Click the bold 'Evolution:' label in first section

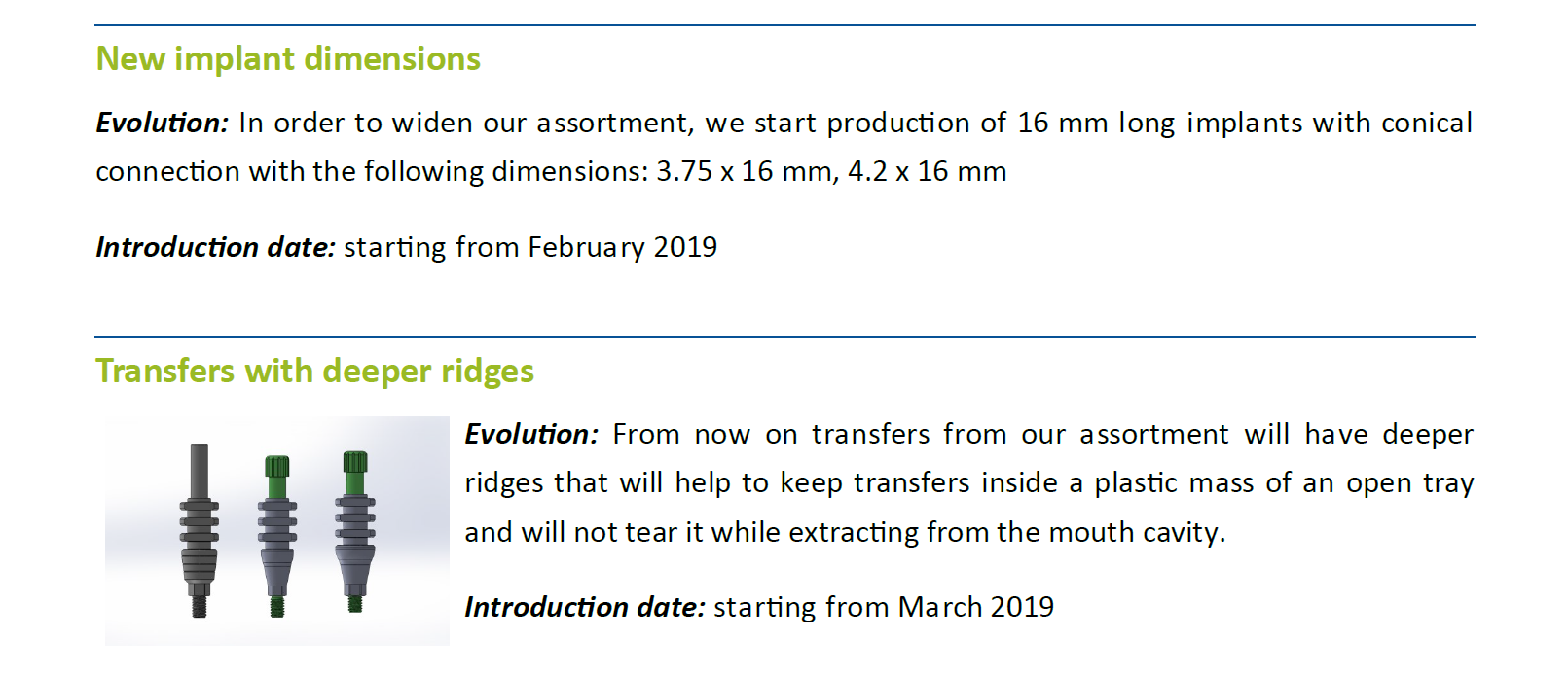coord(162,124)
